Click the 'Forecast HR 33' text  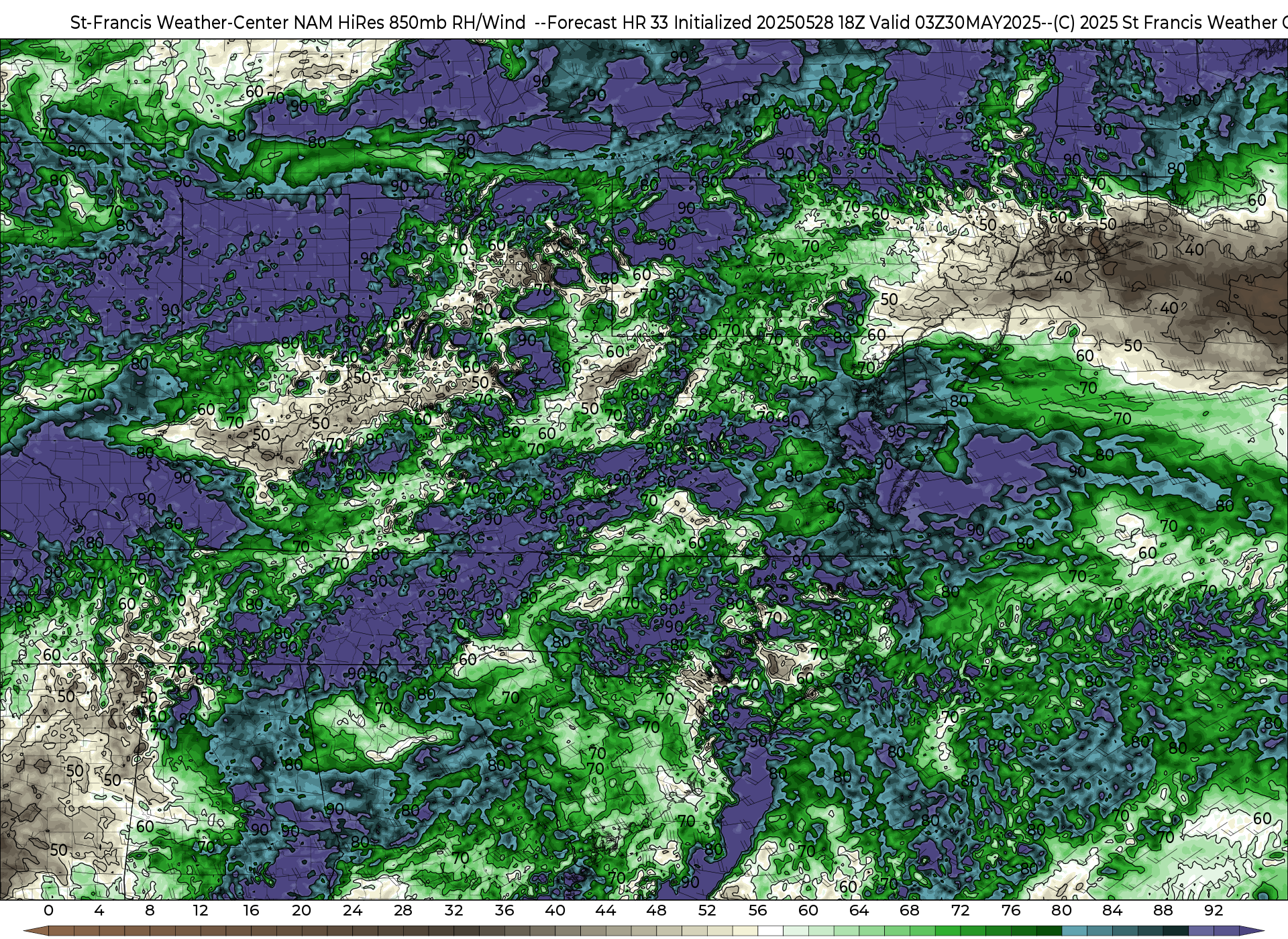608,23
